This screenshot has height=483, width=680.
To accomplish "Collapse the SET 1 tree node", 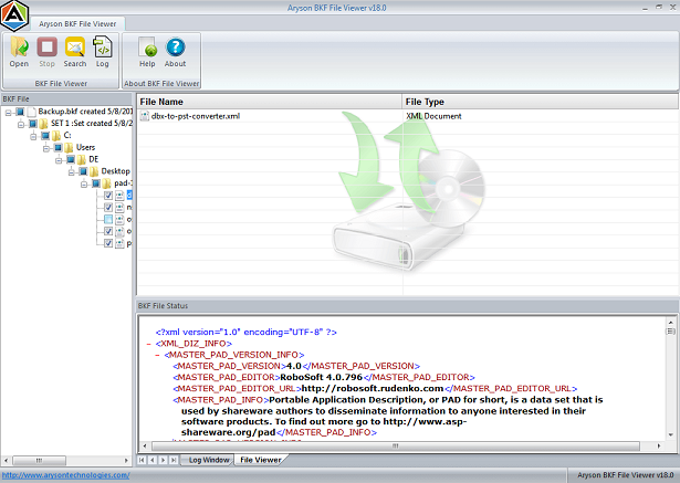I will (21, 124).
